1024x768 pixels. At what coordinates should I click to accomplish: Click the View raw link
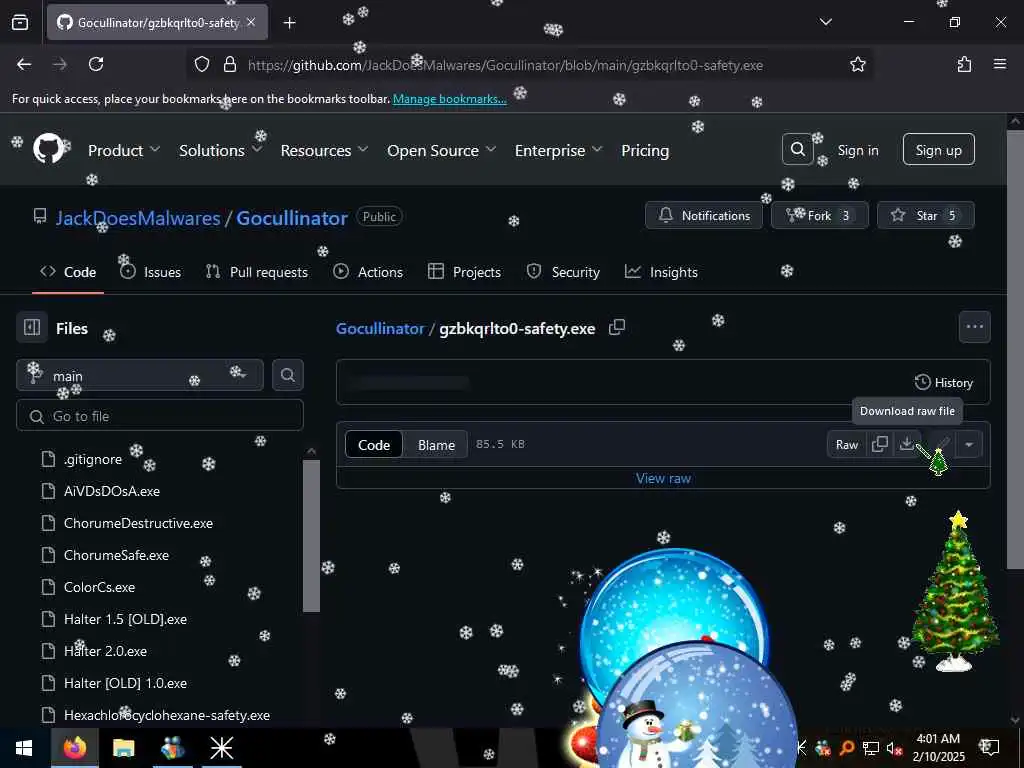(663, 478)
